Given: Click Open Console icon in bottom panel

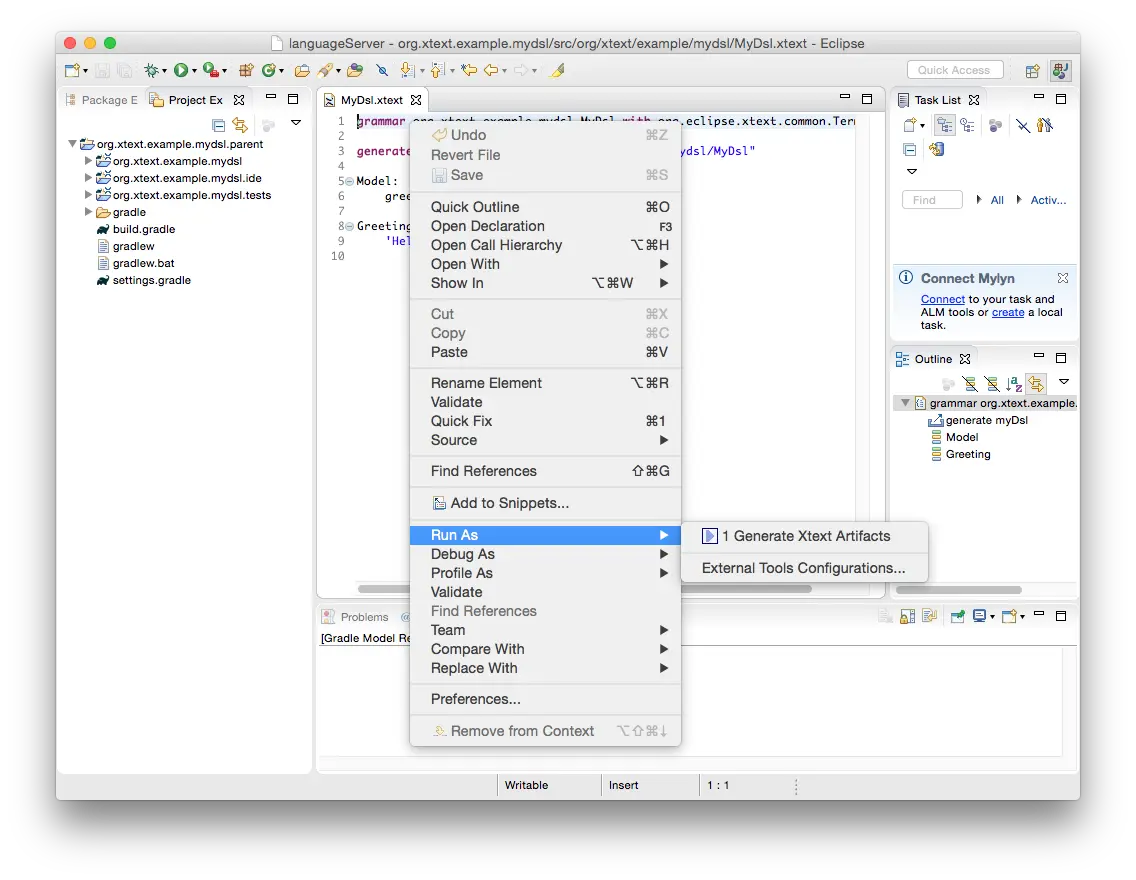Looking at the screenshot, I should (x=1009, y=616).
